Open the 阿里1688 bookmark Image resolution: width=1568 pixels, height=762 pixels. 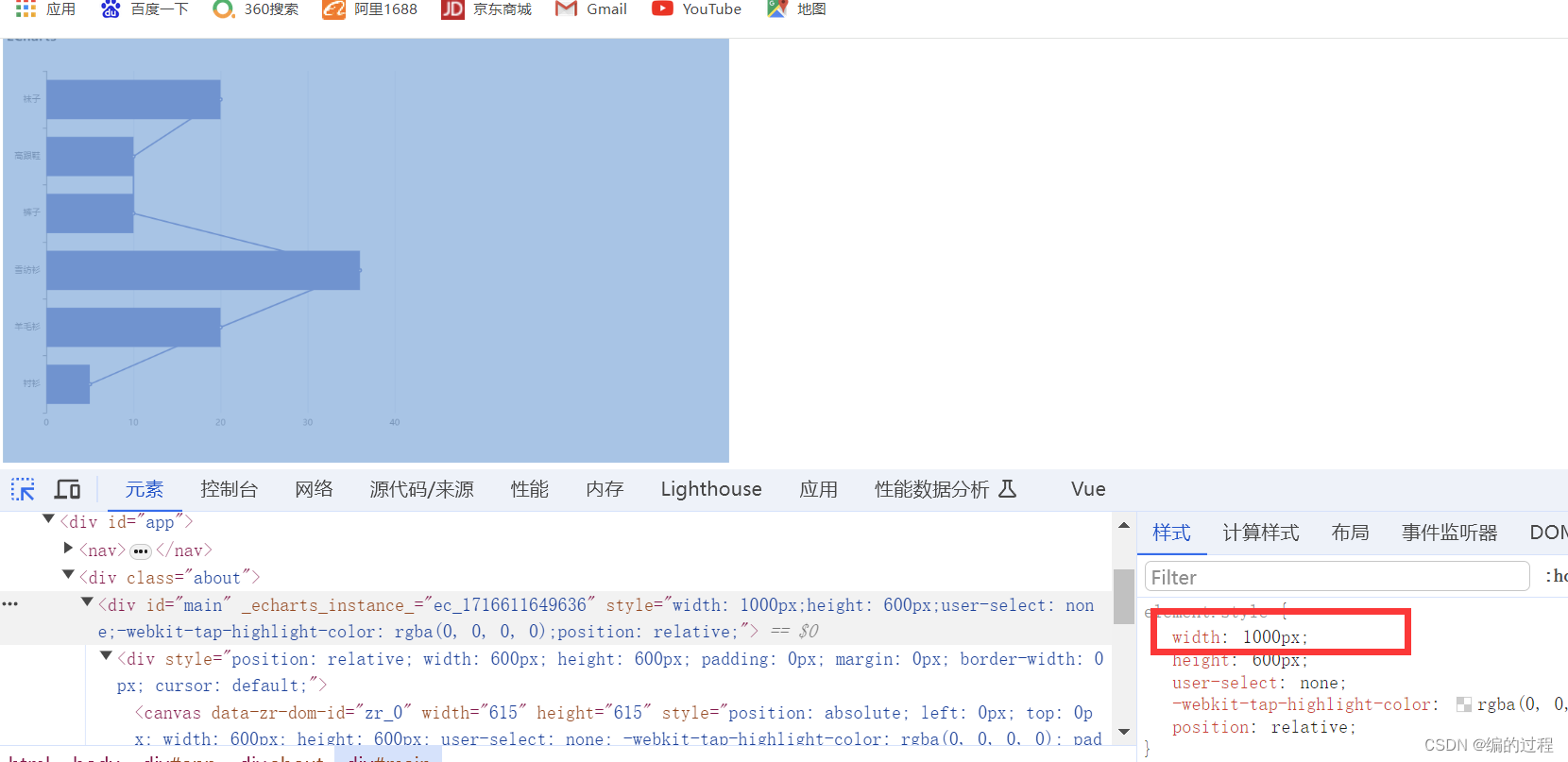click(370, 9)
